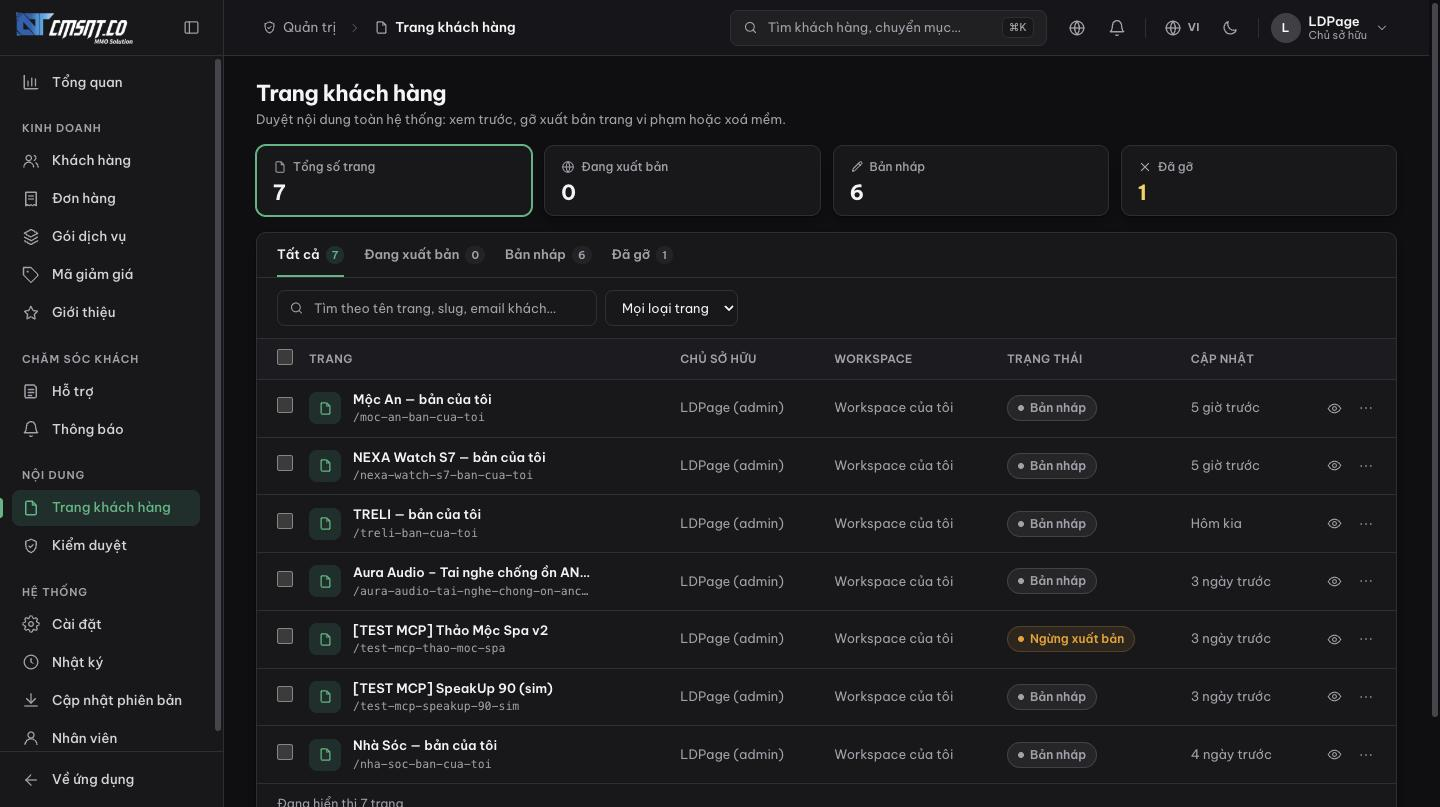Switch to Đang xuất bản tab

[x=424, y=255]
